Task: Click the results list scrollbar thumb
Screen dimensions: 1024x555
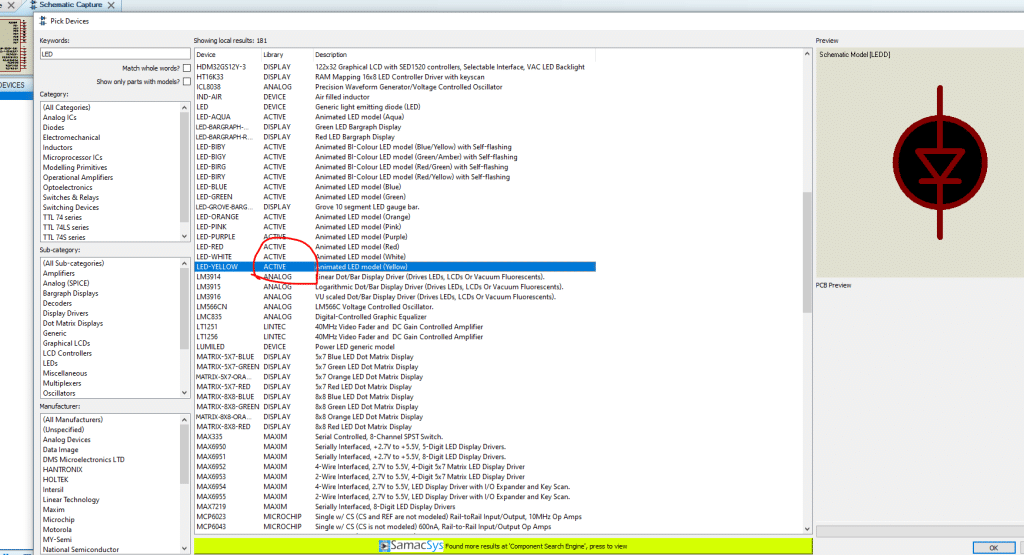Action: pyautogui.click(x=807, y=251)
